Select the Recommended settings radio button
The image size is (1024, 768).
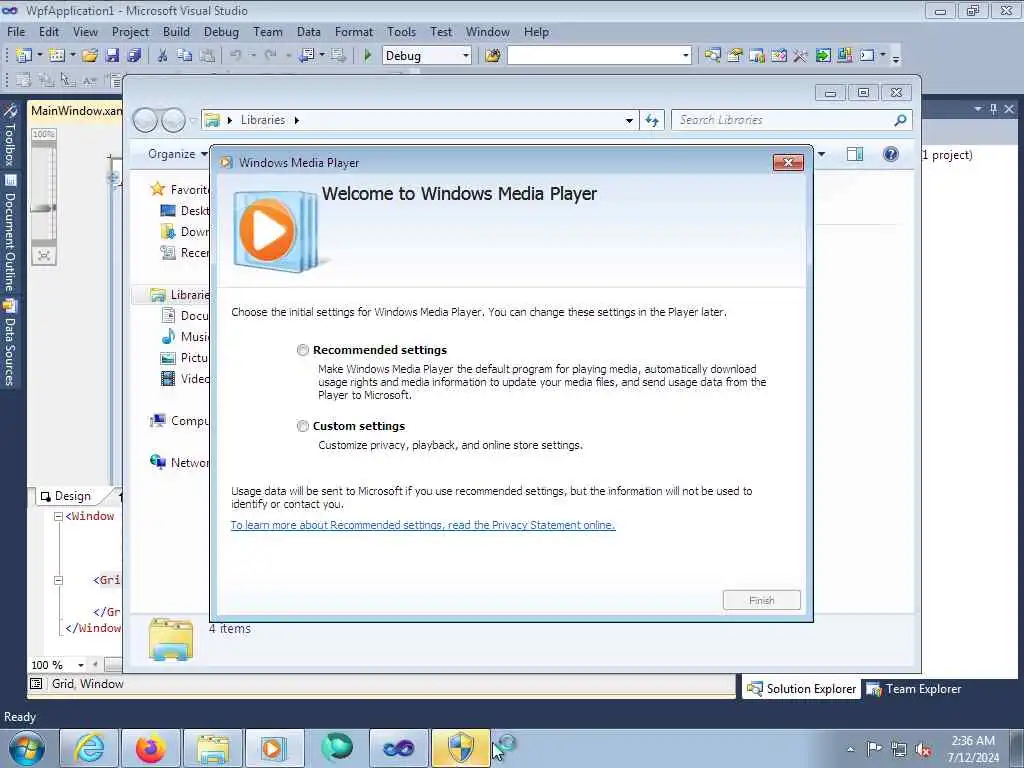point(302,350)
